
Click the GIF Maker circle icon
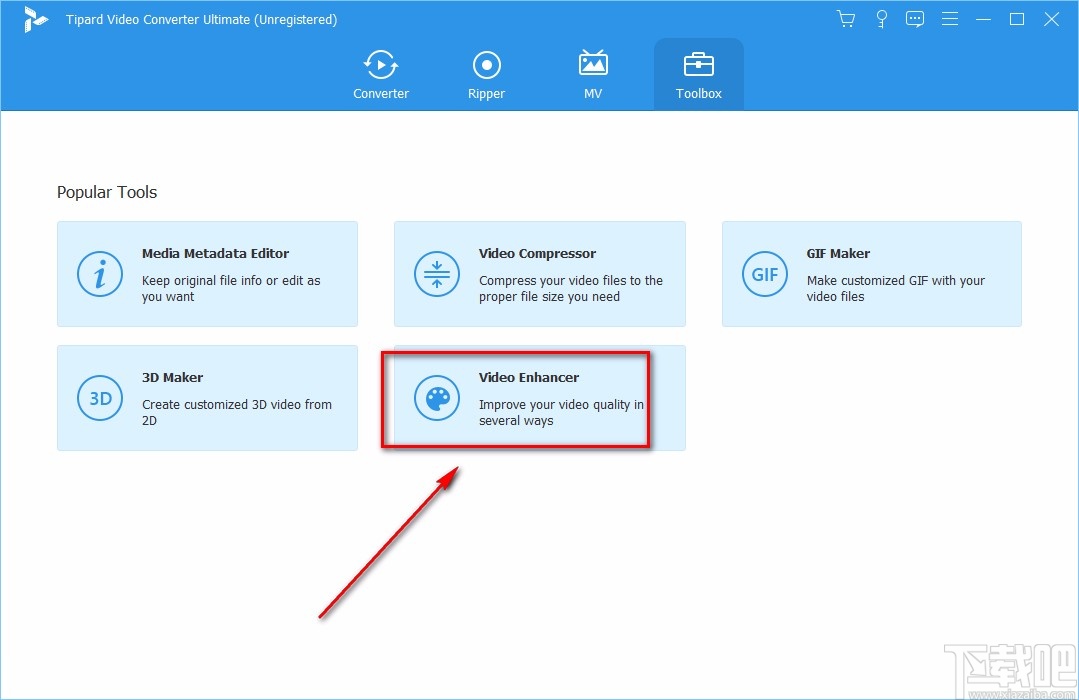[765, 274]
